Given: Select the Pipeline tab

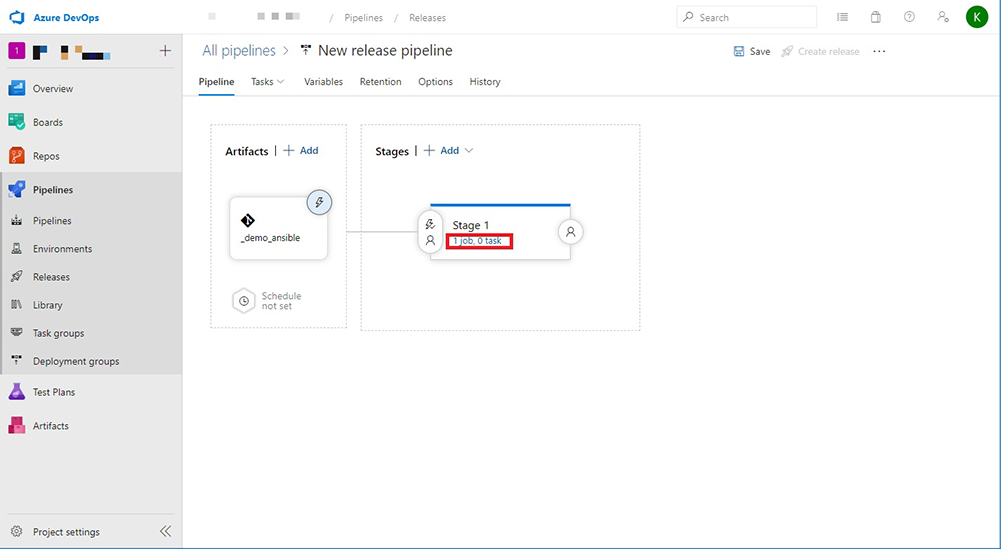Looking at the screenshot, I should pyautogui.click(x=216, y=82).
